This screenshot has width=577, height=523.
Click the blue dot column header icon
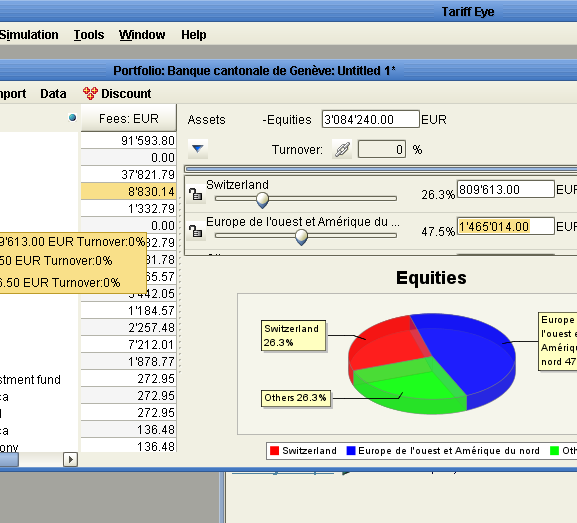(72, 118)
